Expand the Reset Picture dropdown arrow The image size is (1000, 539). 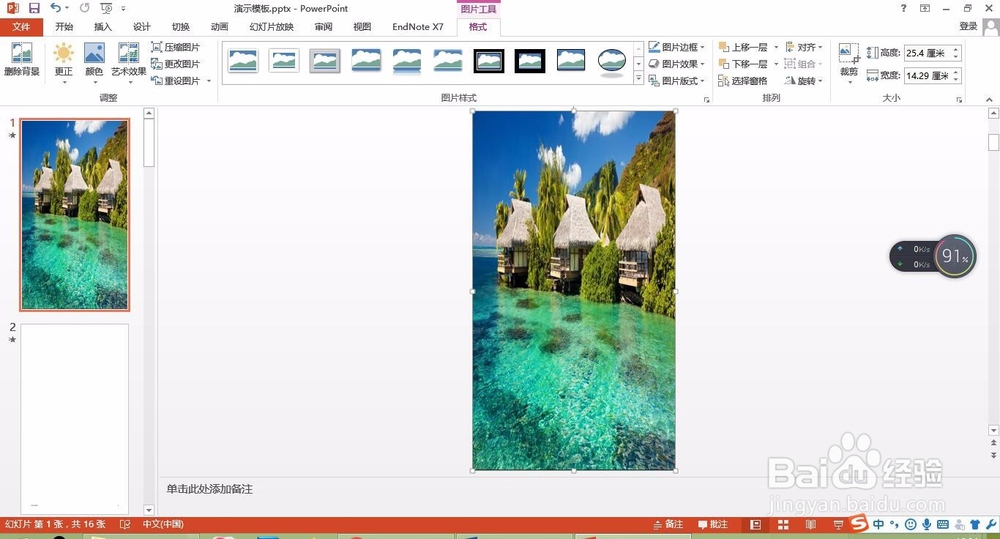pos(209,81)
